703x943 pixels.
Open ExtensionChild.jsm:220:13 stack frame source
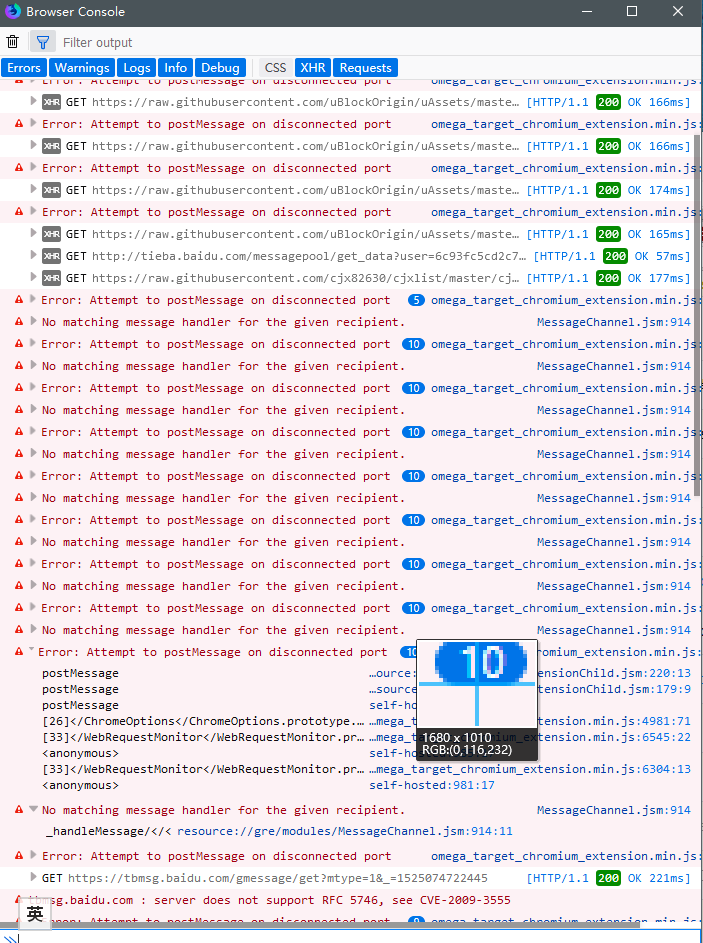tap(613, 673)
